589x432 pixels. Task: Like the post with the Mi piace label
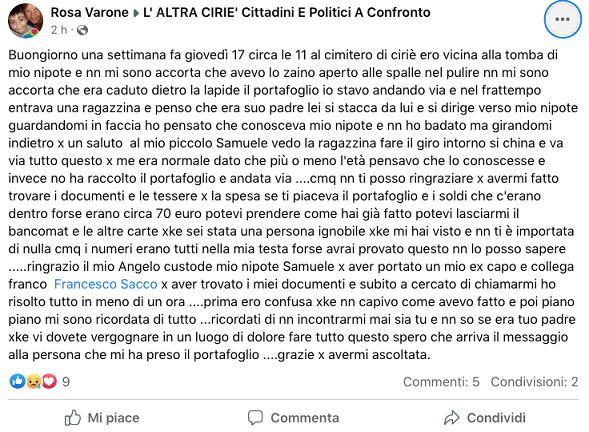click(113, 418)
